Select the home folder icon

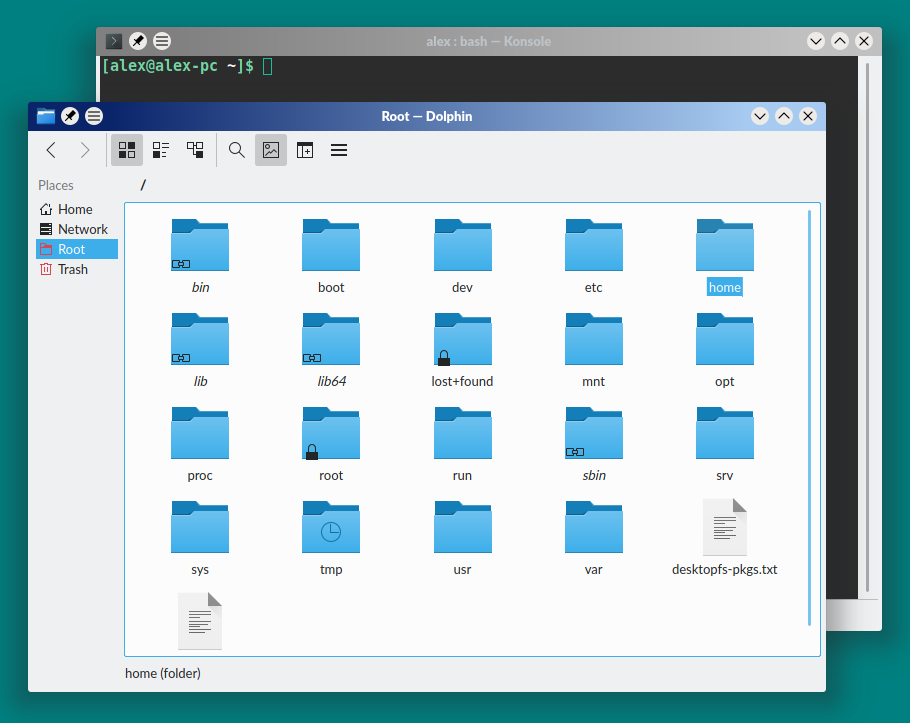(725, 245)
